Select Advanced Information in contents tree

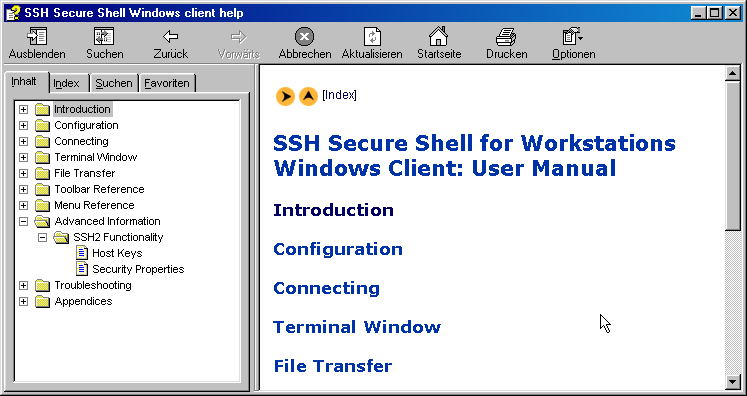tap(107, 222)
